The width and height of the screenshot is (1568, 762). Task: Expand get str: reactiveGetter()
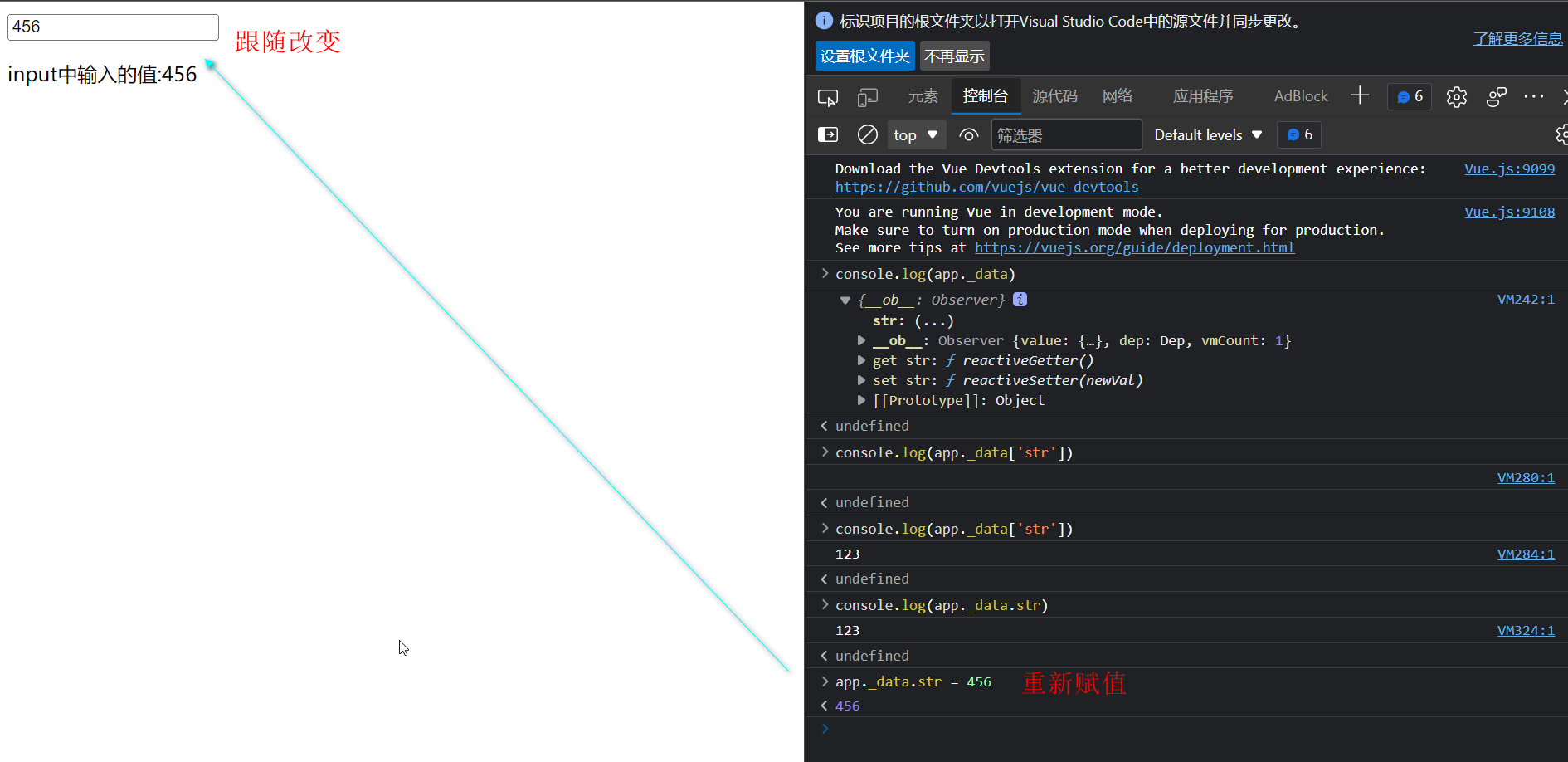(x=861, y=360)
